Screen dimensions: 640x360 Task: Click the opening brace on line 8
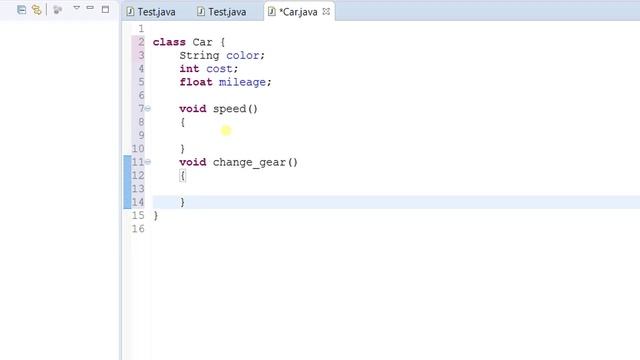[182, 122]
